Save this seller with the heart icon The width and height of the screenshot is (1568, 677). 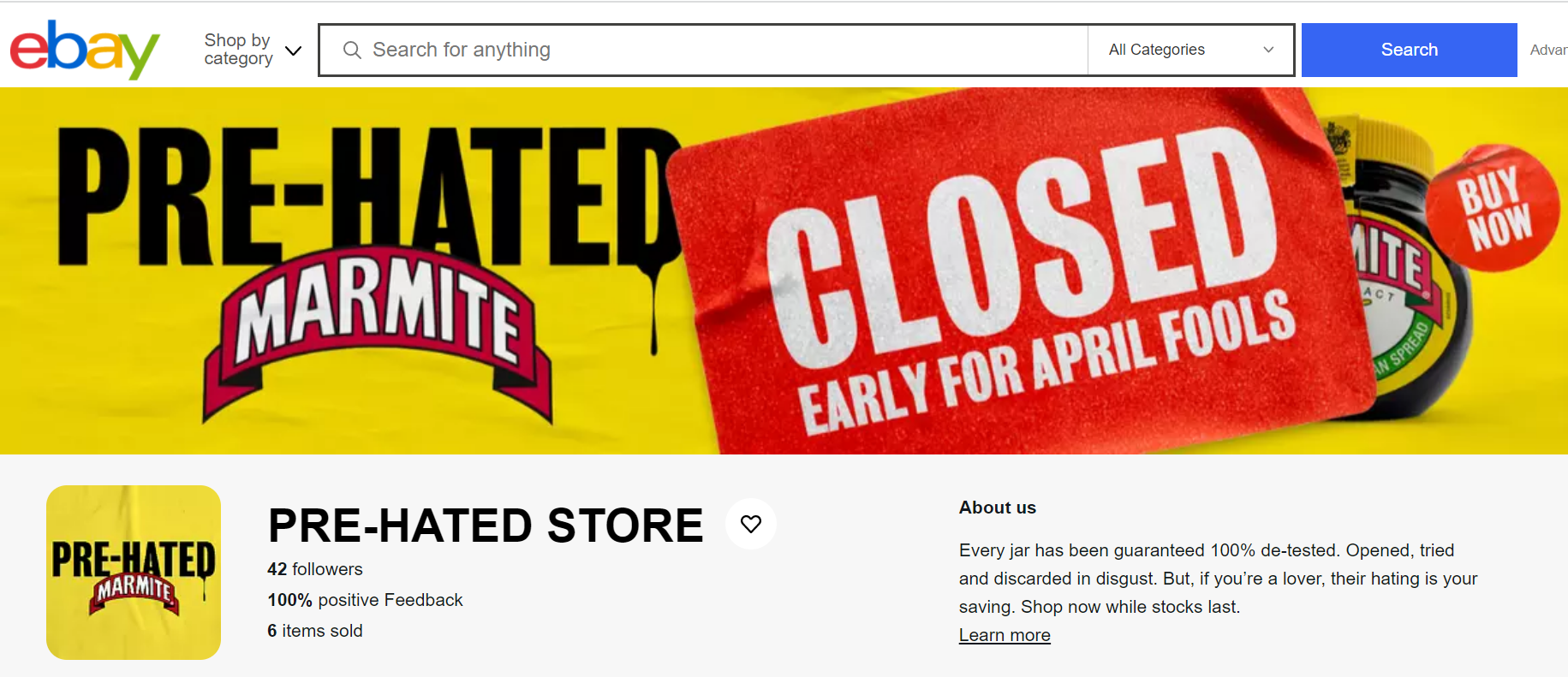(751, 524)
